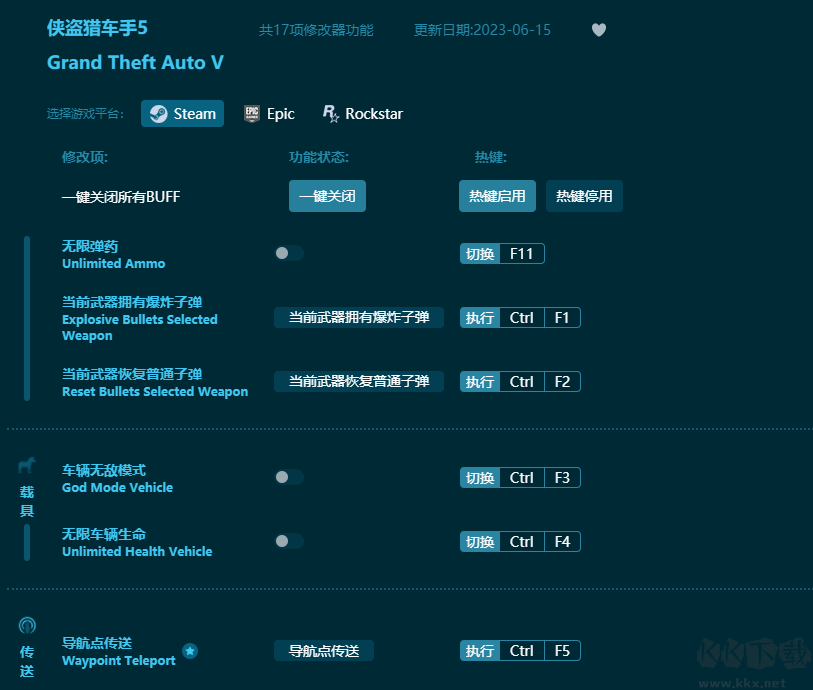Click the F5 hotkey field

click(x=562, y=651)
